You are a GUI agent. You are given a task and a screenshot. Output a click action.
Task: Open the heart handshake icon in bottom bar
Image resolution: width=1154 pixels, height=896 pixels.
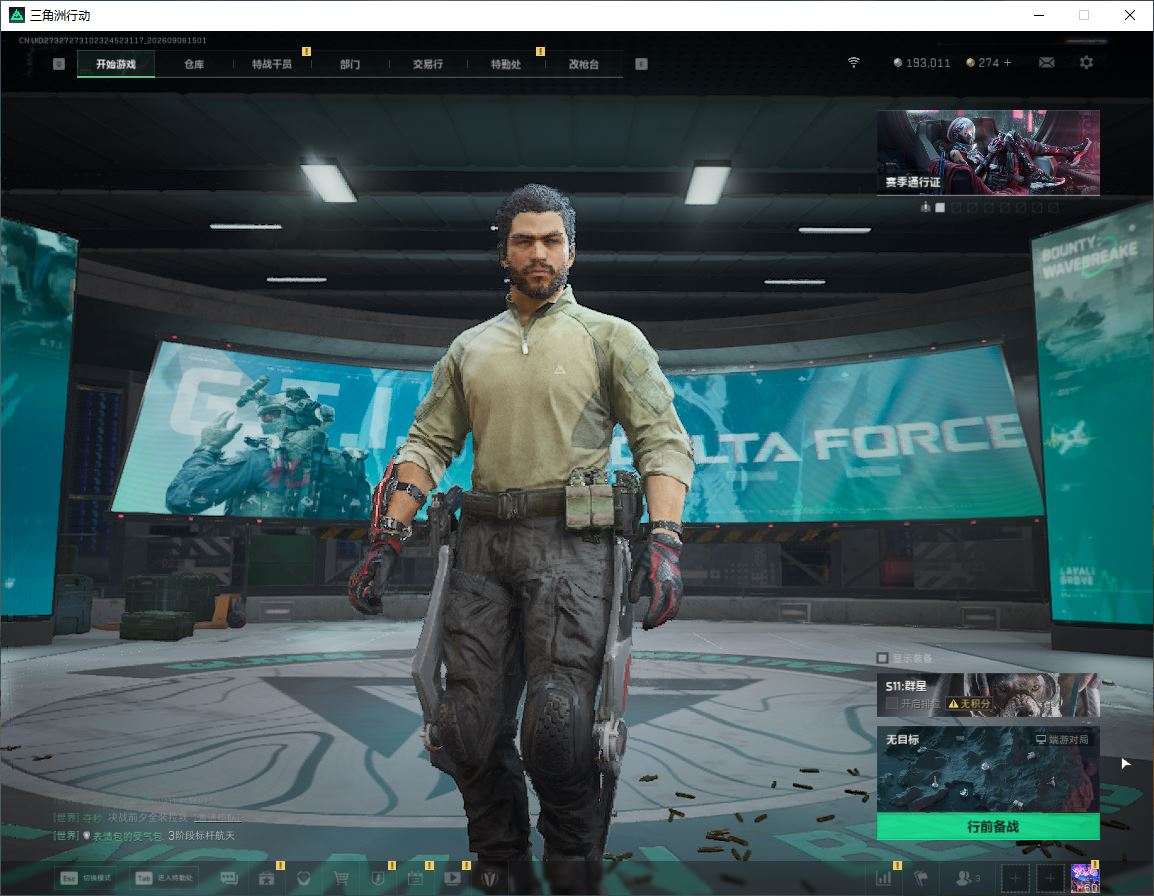click(x=303, y=878)
